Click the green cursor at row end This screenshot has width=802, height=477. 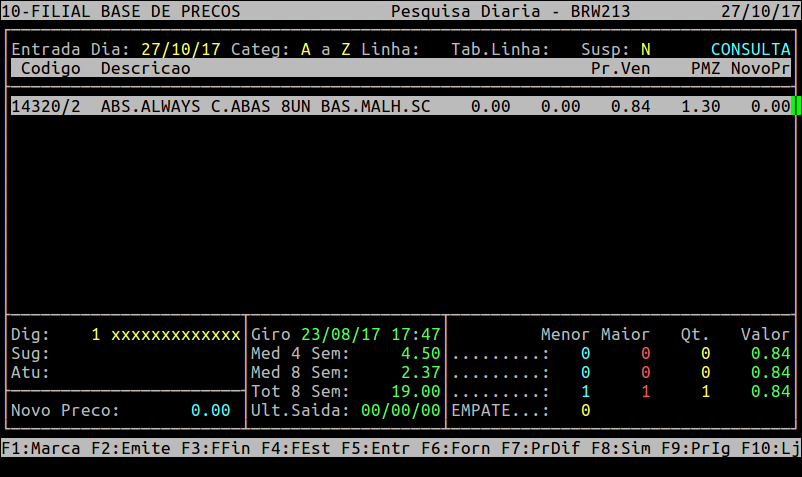796,107
